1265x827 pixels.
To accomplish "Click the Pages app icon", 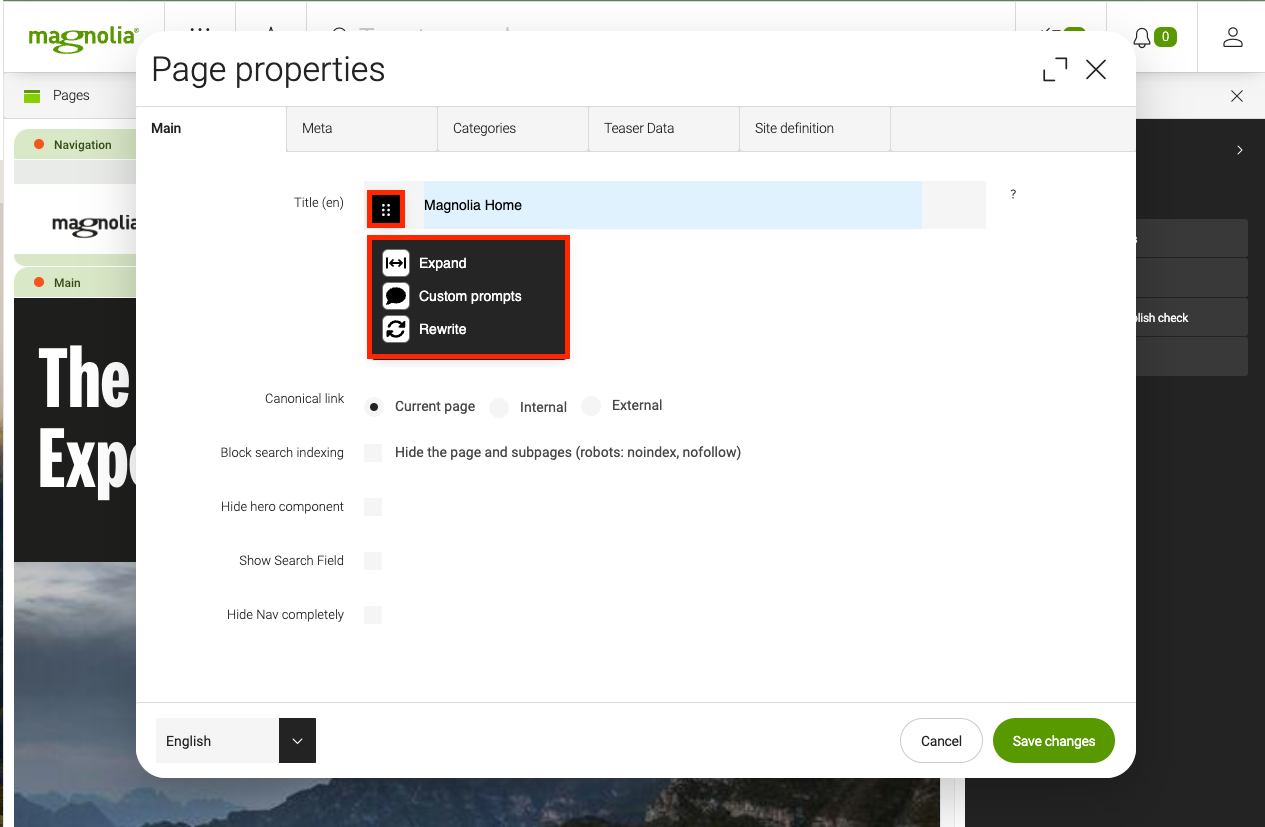I will click(32, 96).
